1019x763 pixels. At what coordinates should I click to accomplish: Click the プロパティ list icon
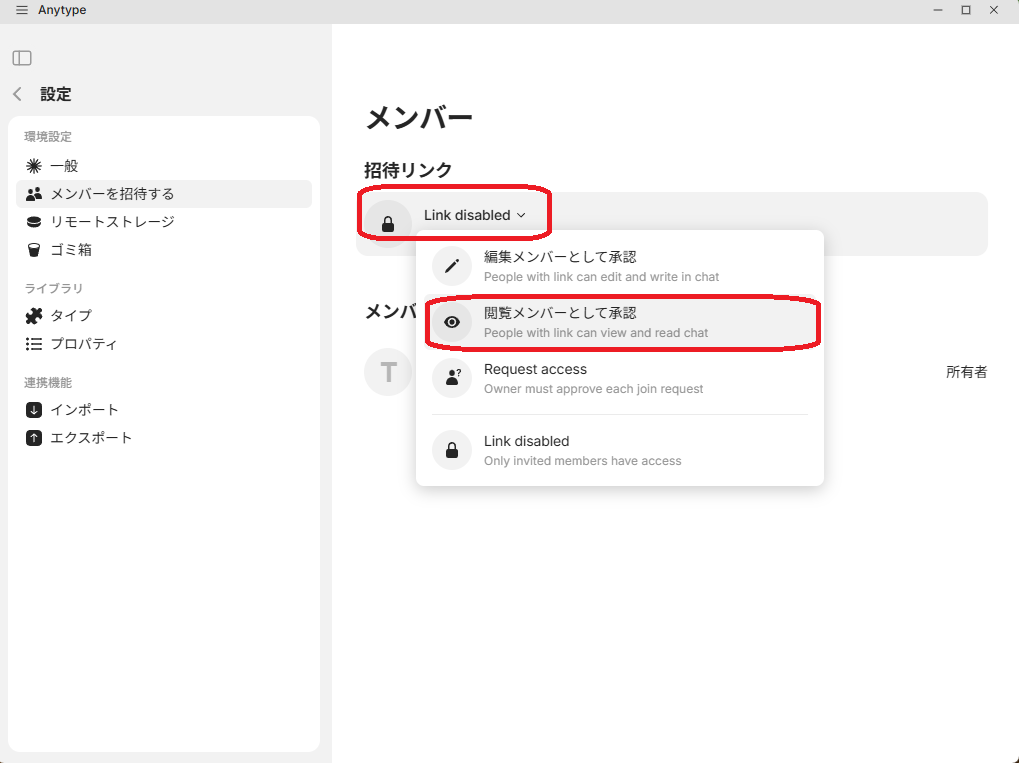[x=34, y=344]
